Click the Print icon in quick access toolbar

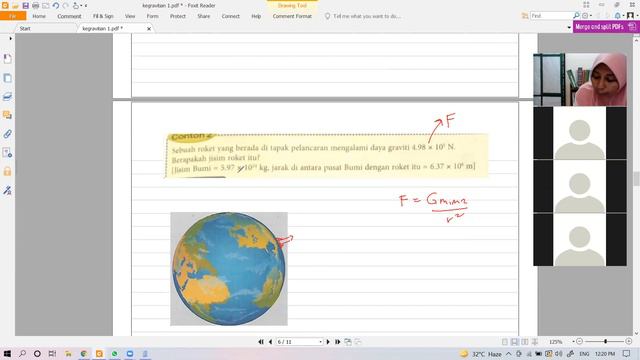36,6
